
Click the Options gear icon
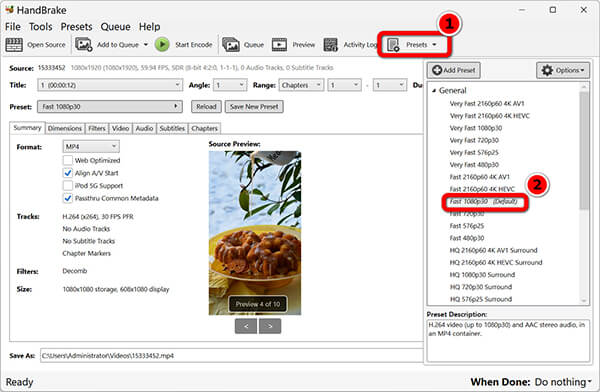[547, 70]
